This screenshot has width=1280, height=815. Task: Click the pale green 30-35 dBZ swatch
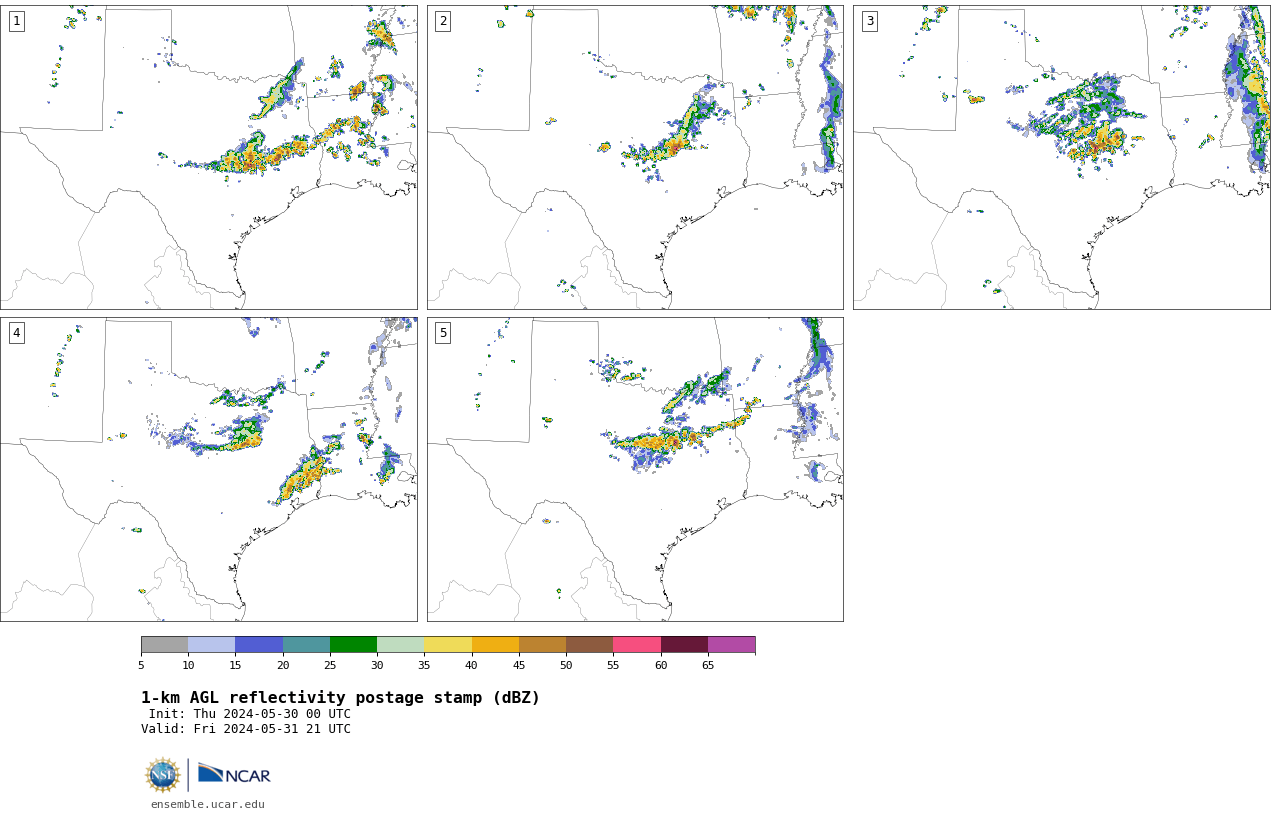pos(400,644)
